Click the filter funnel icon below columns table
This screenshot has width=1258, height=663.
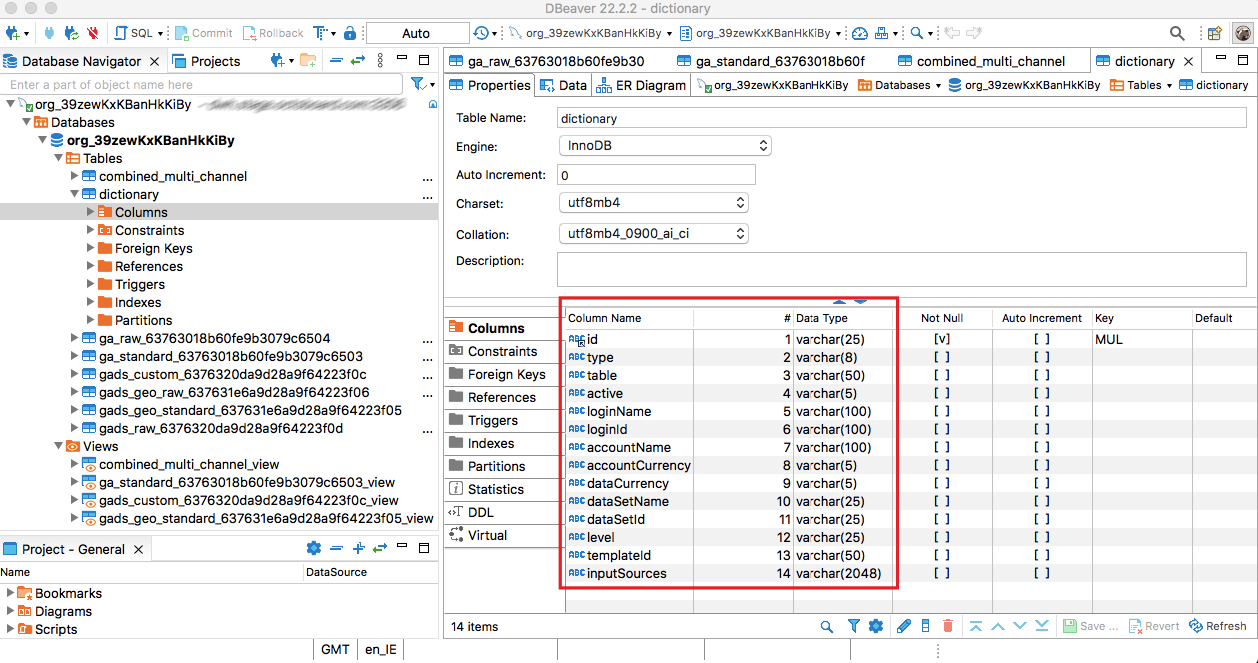pos(854,626)
